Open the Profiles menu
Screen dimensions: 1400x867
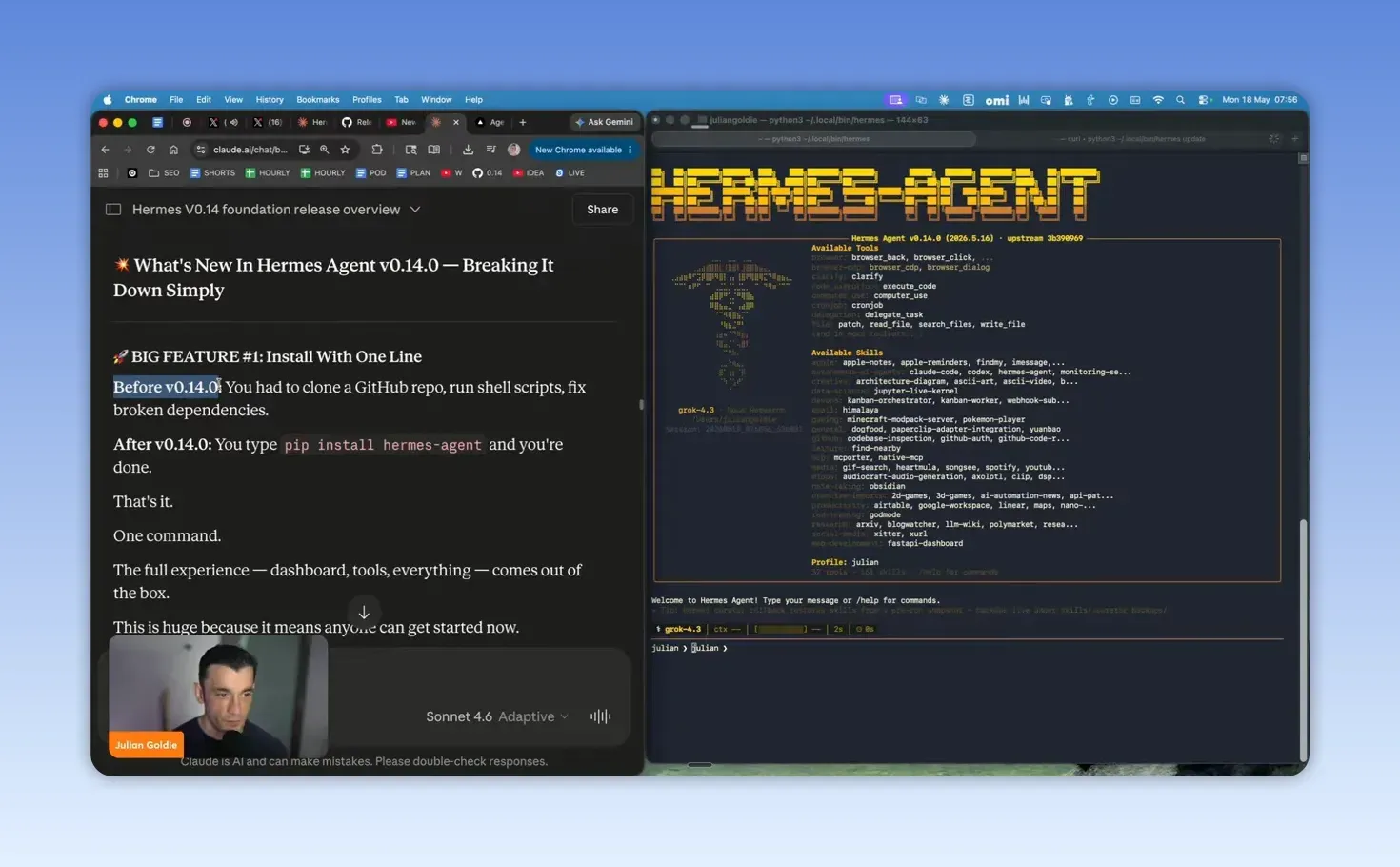tap(367, 100)
